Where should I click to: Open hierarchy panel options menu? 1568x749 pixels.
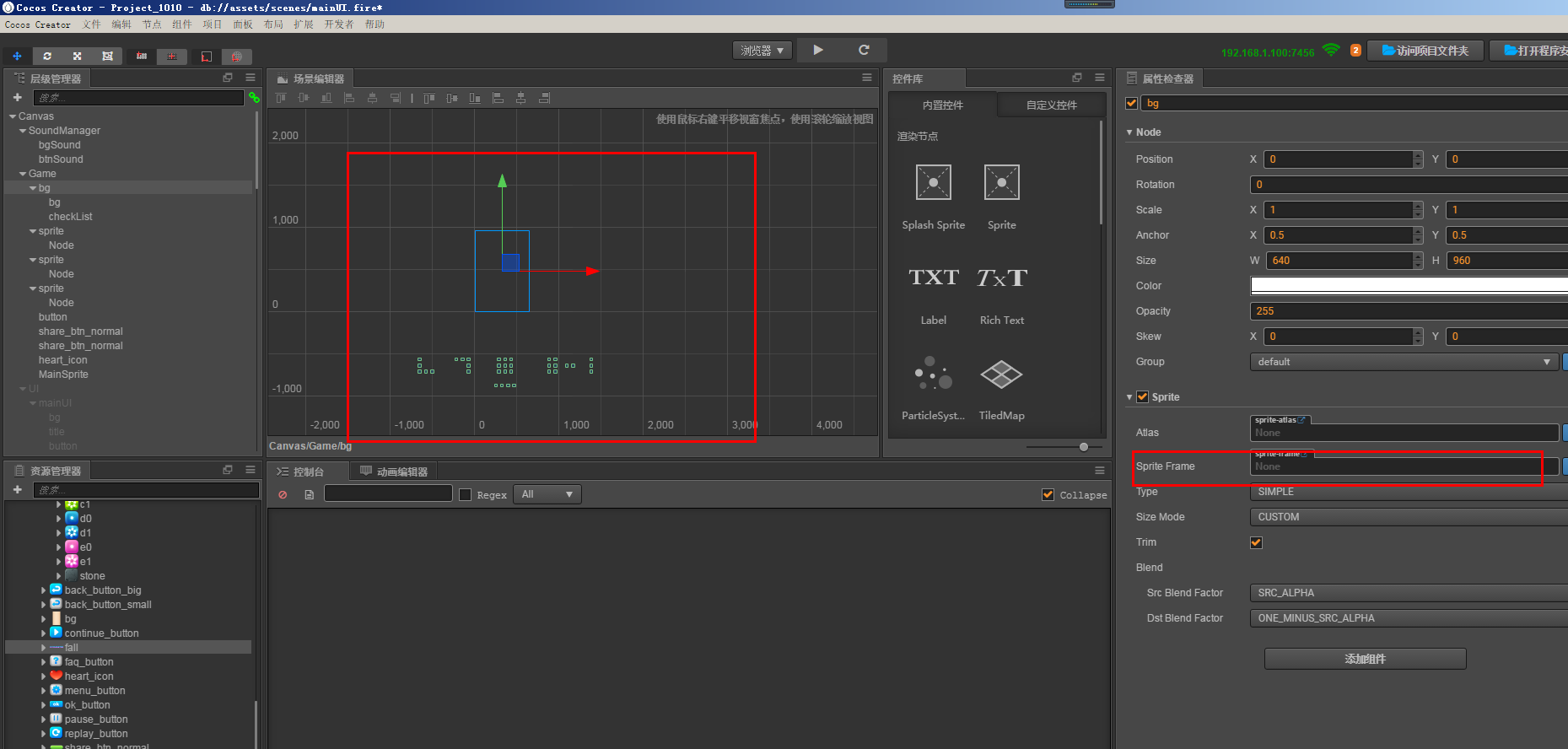point(251,78)
